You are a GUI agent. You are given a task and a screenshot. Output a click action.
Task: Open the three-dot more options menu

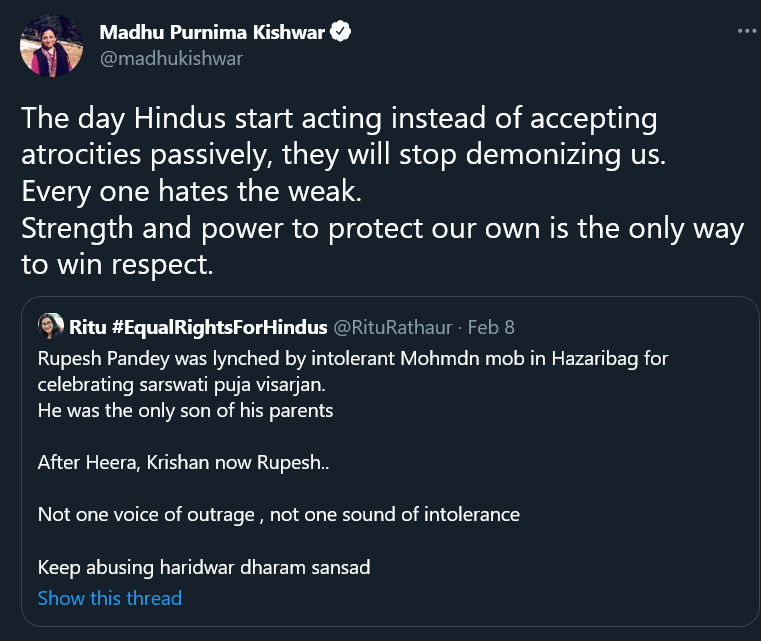(746, 32)
